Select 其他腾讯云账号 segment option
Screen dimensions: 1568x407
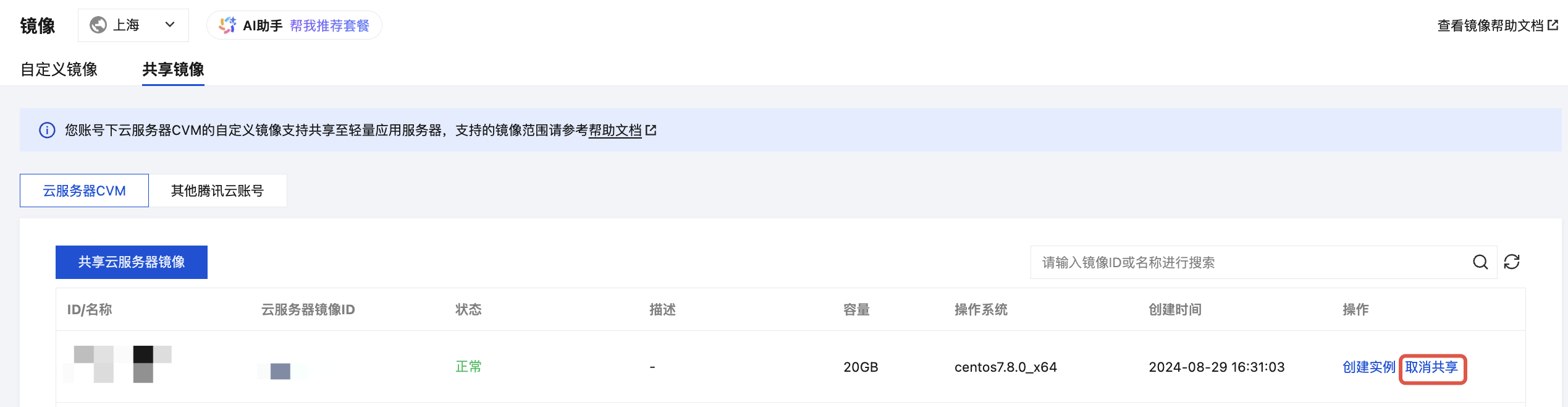point(217,191)
